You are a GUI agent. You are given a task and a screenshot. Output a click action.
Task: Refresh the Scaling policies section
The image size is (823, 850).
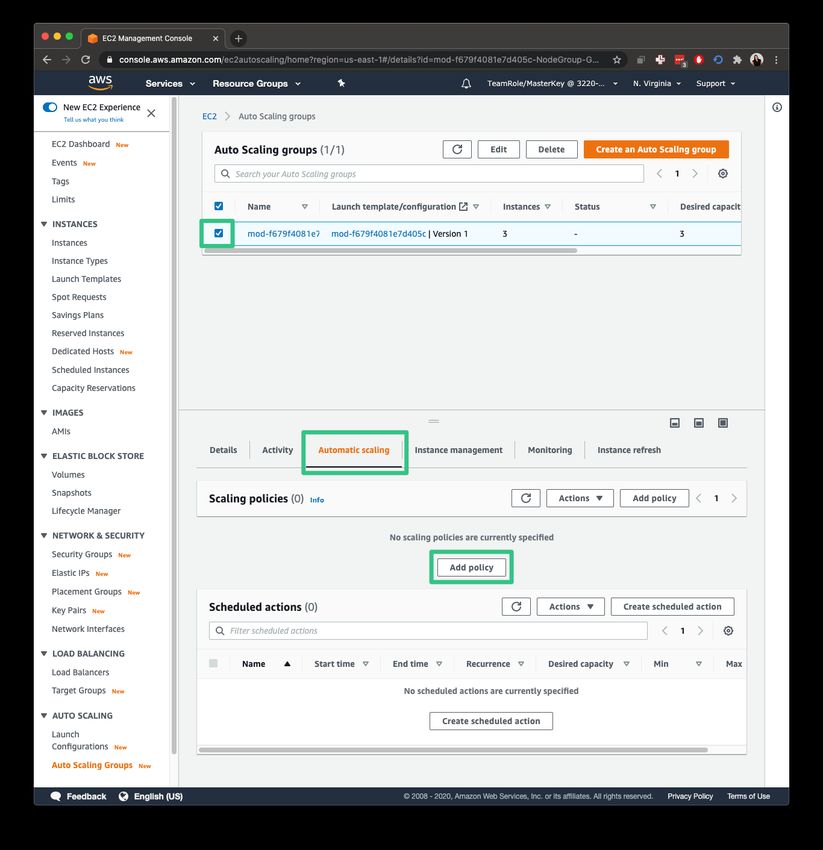click(x=526, y=498)
